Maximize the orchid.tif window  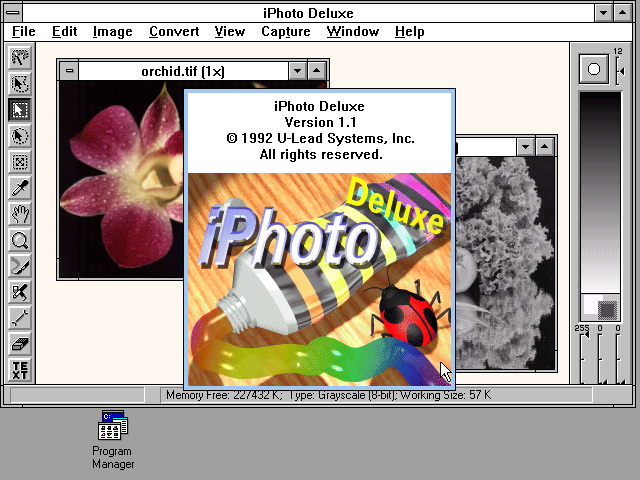click(x=317, y=71)
